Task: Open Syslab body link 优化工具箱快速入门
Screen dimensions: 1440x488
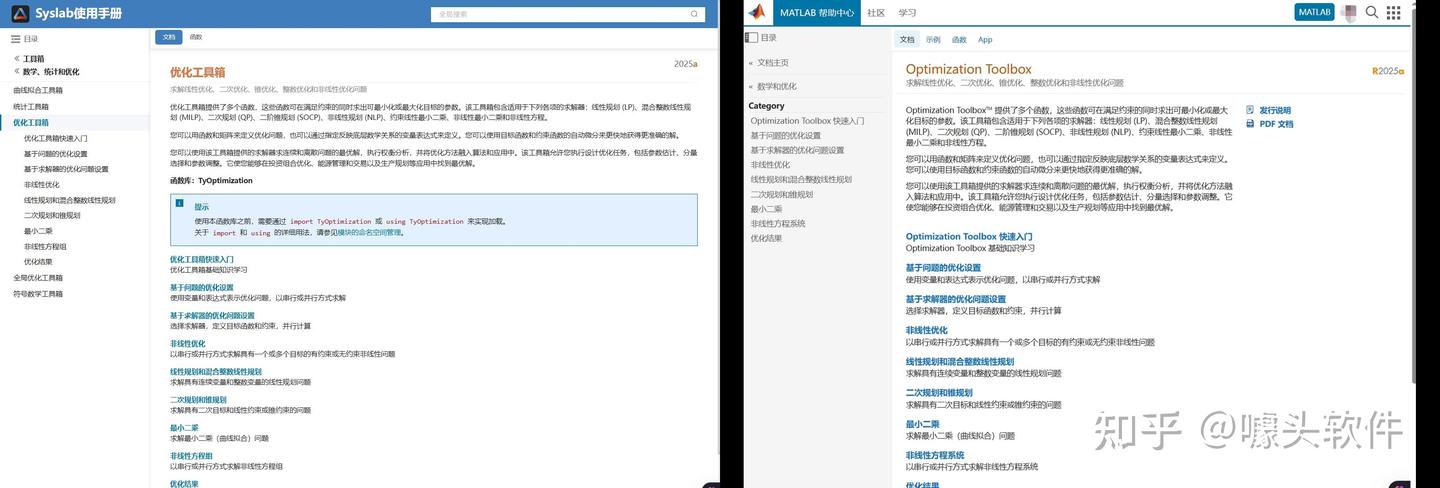Action: click(202, 259)
